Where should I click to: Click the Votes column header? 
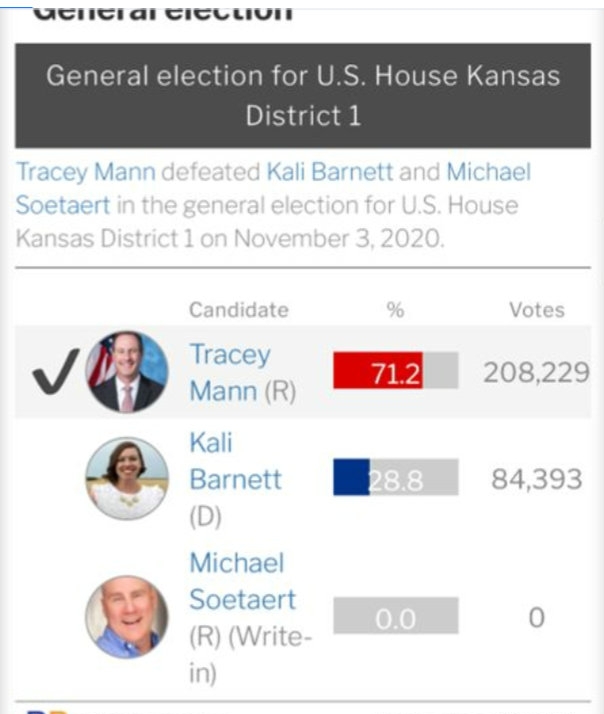pyautogui.click(x=536, y=310)
